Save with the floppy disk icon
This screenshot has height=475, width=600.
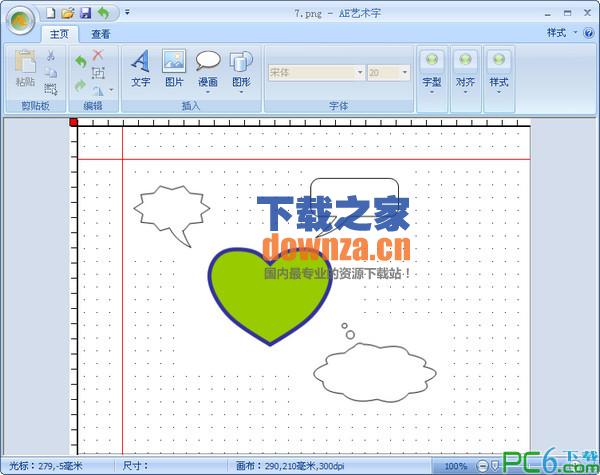tap(85, 13)
